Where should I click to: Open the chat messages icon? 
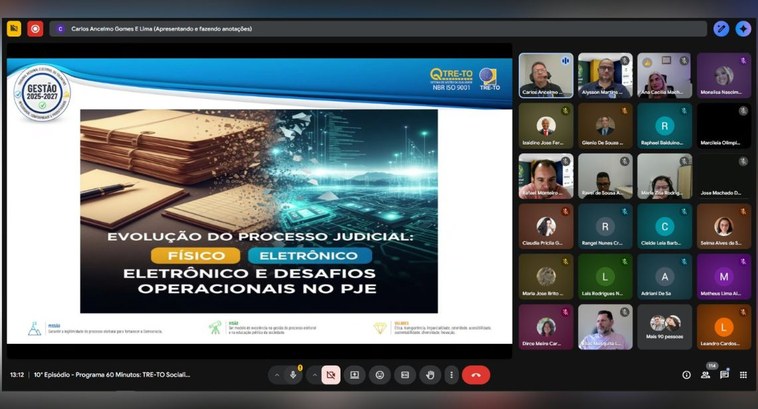click(724, 375)
